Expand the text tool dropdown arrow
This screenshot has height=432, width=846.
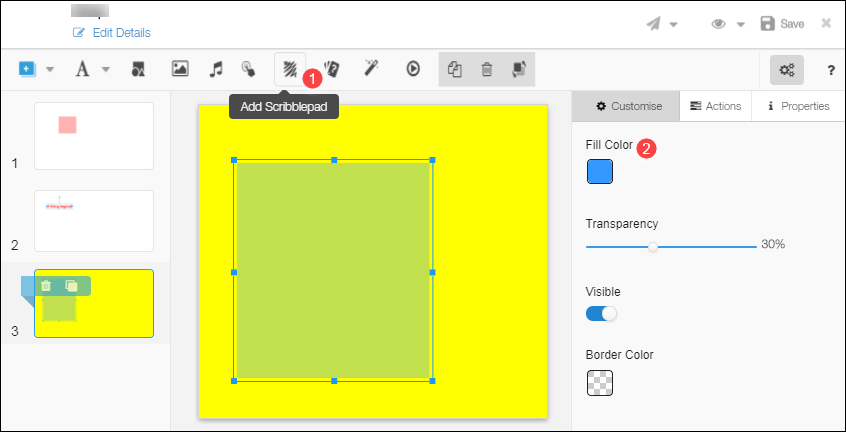point(106,70)
